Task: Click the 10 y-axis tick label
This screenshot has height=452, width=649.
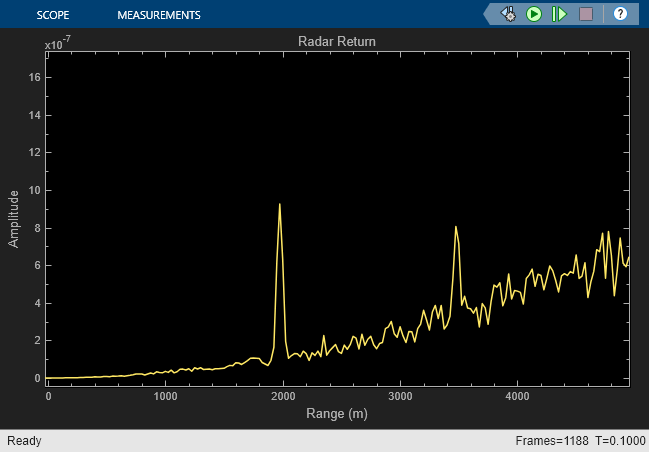Action: click(x=35, y=190)
